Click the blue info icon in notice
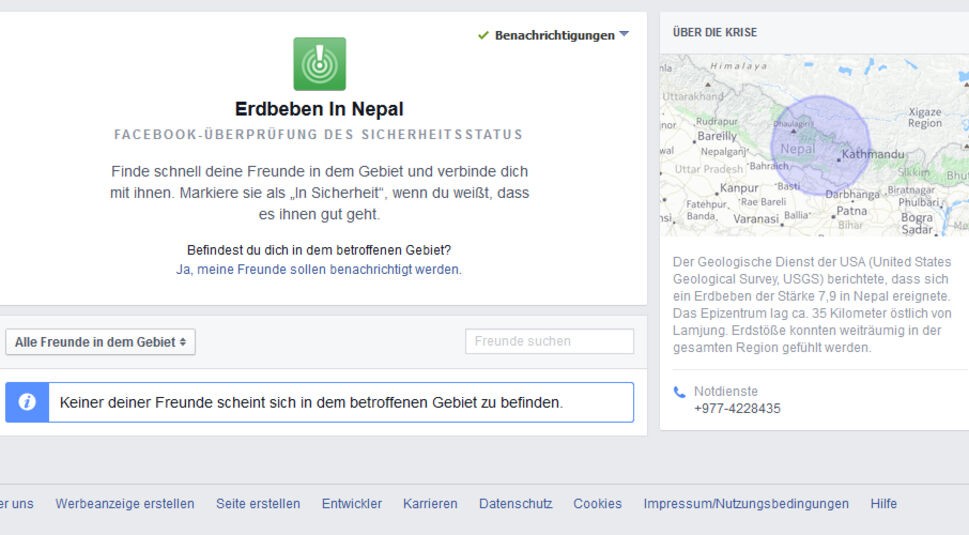This screenshot has width=969, height=535. 27,402
